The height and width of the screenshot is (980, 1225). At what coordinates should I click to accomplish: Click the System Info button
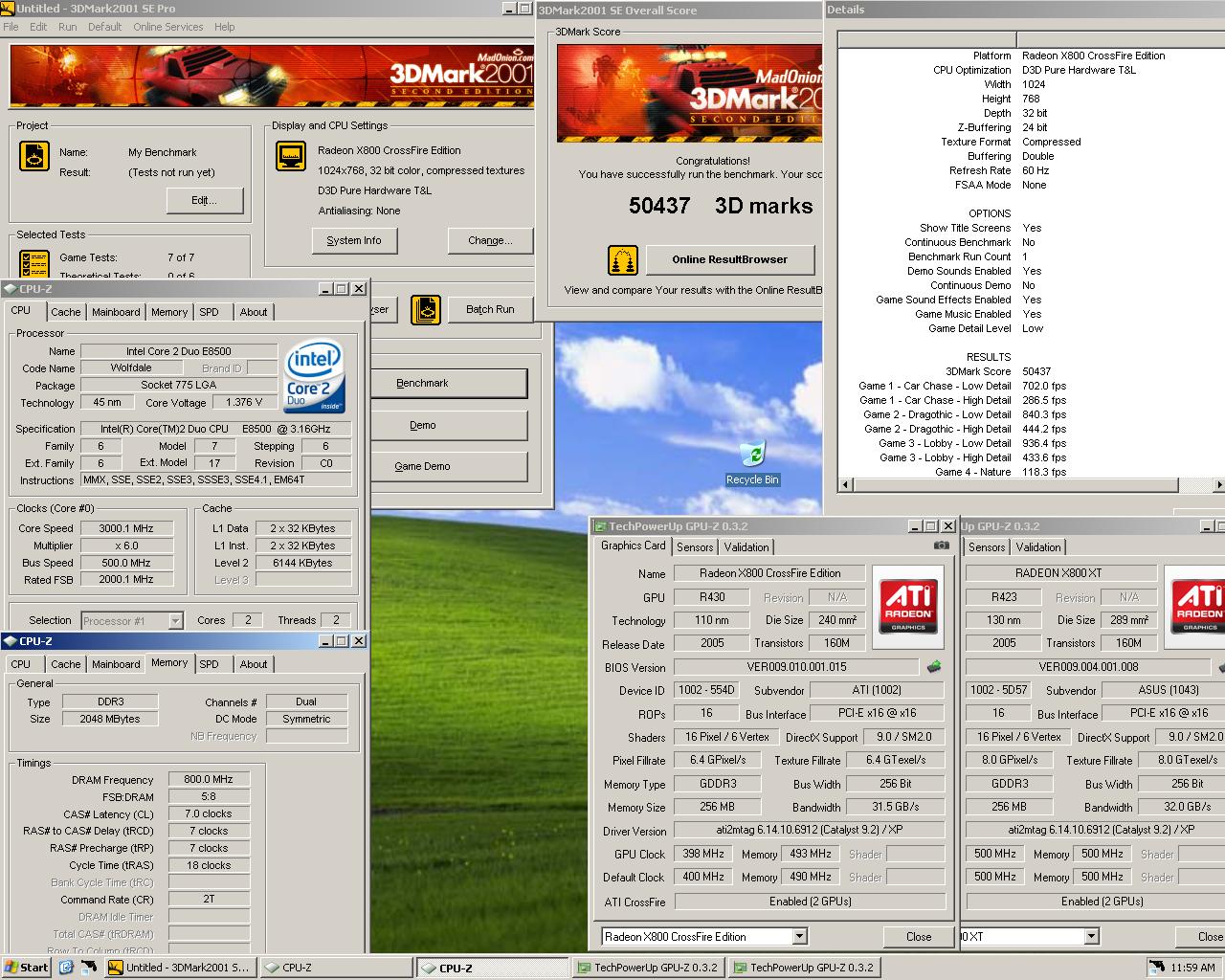354,240
